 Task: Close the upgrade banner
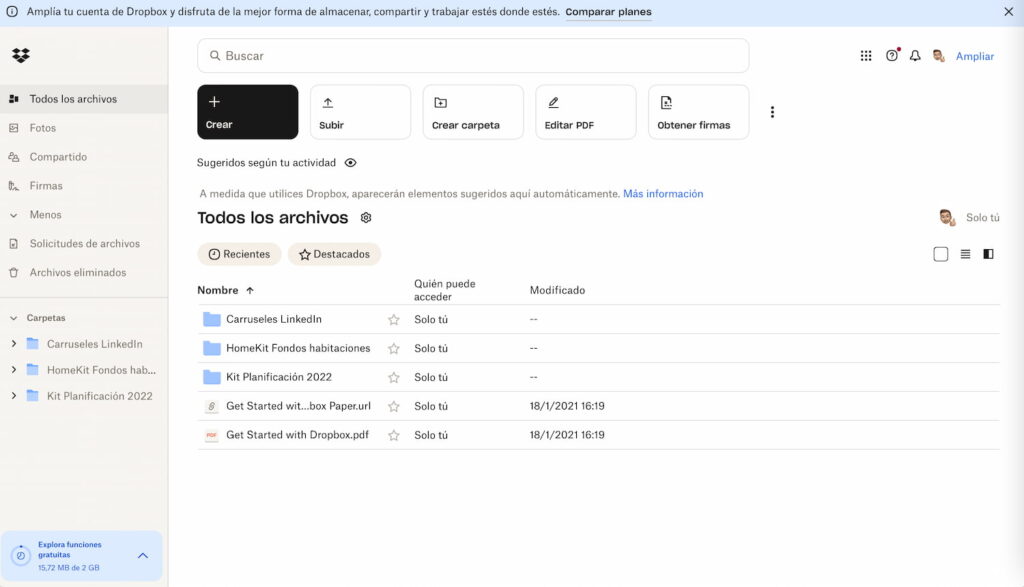click(x=1008, y=12)
